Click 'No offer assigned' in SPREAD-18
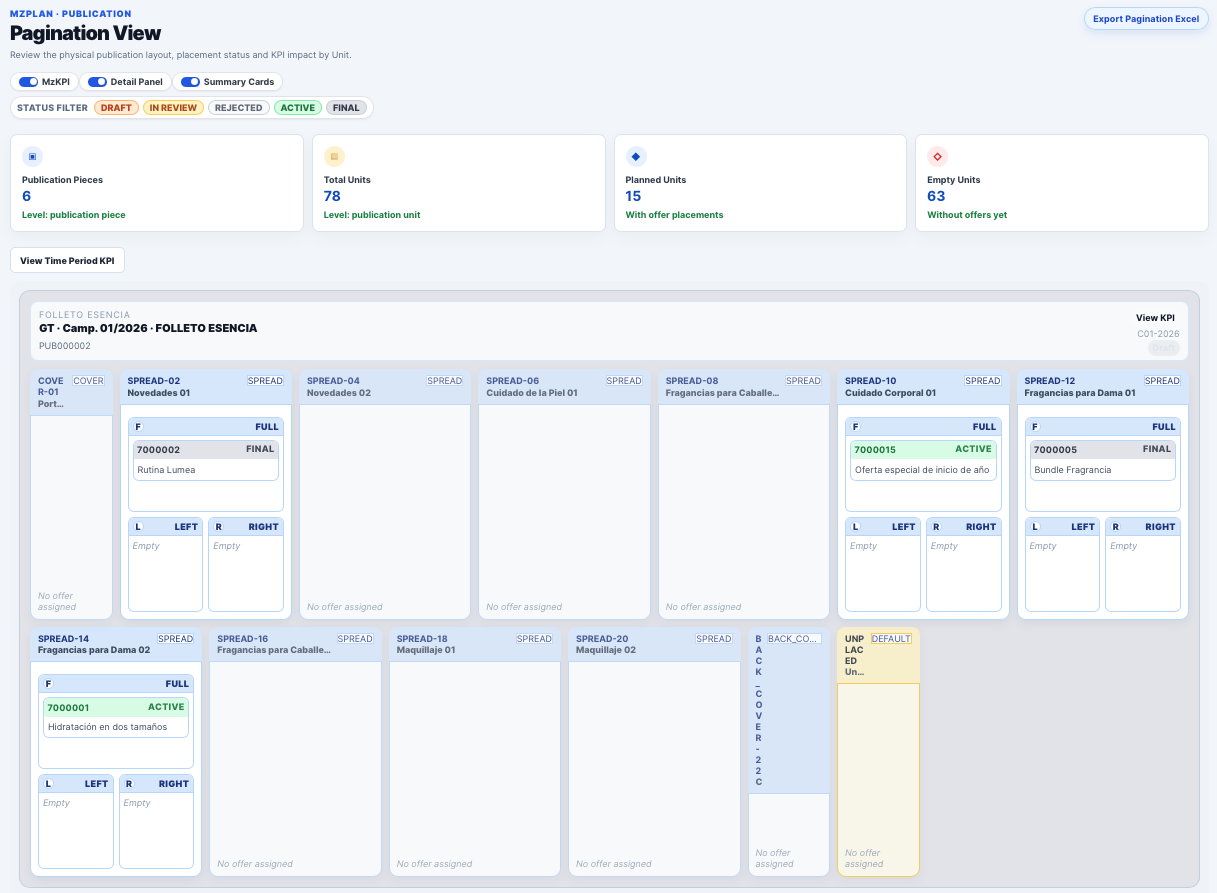This screenshot has width=1217, height=893. [x=434, y=864]
